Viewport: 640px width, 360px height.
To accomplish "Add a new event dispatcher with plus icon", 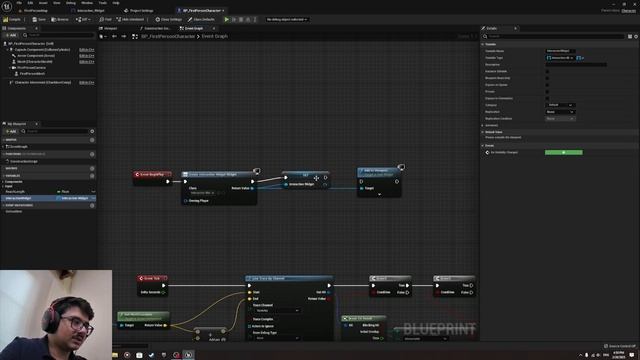I will coord(92,205).
